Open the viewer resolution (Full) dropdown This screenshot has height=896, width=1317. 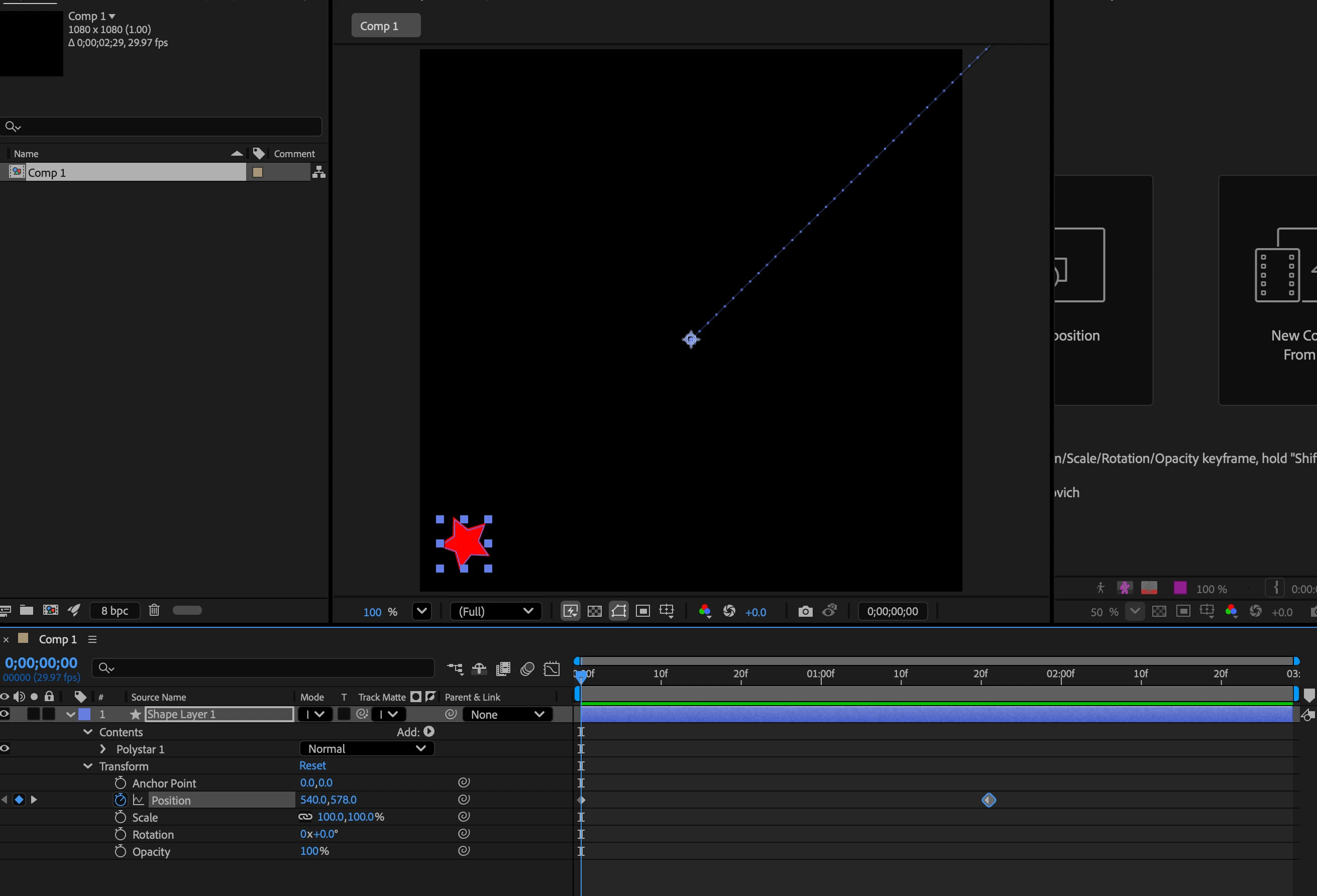coord(495,612)
